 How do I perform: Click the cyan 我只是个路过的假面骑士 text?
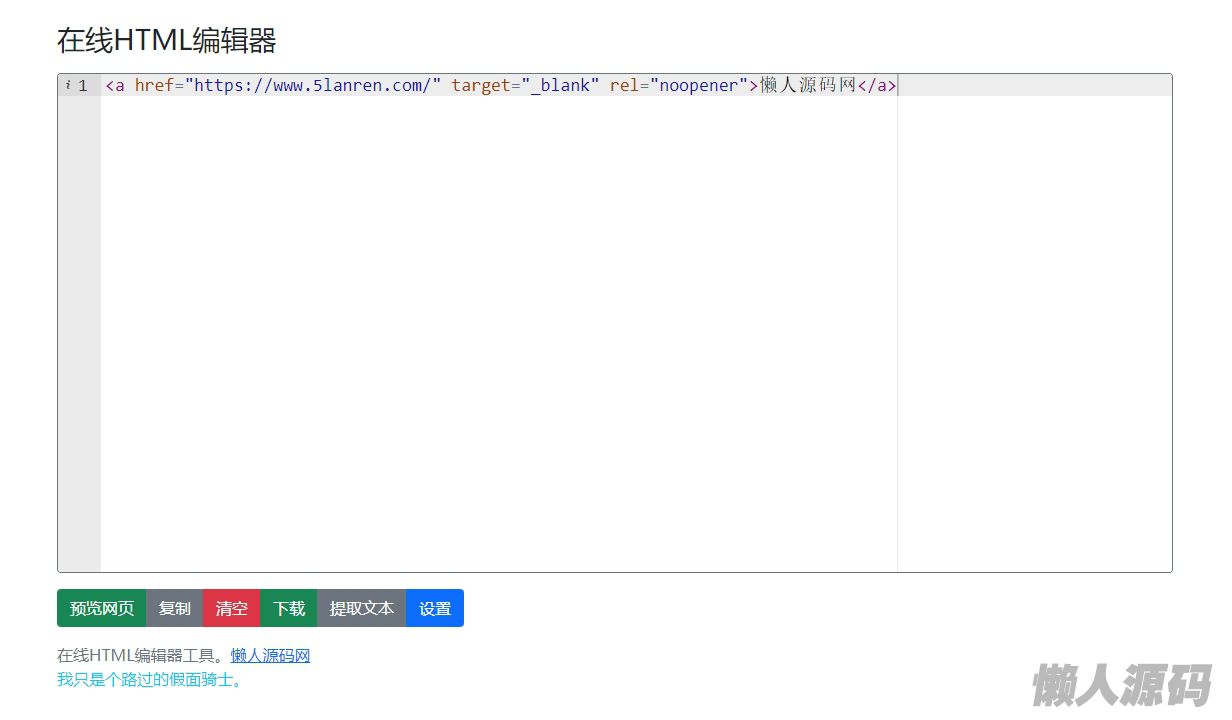[x=150, y=680]
